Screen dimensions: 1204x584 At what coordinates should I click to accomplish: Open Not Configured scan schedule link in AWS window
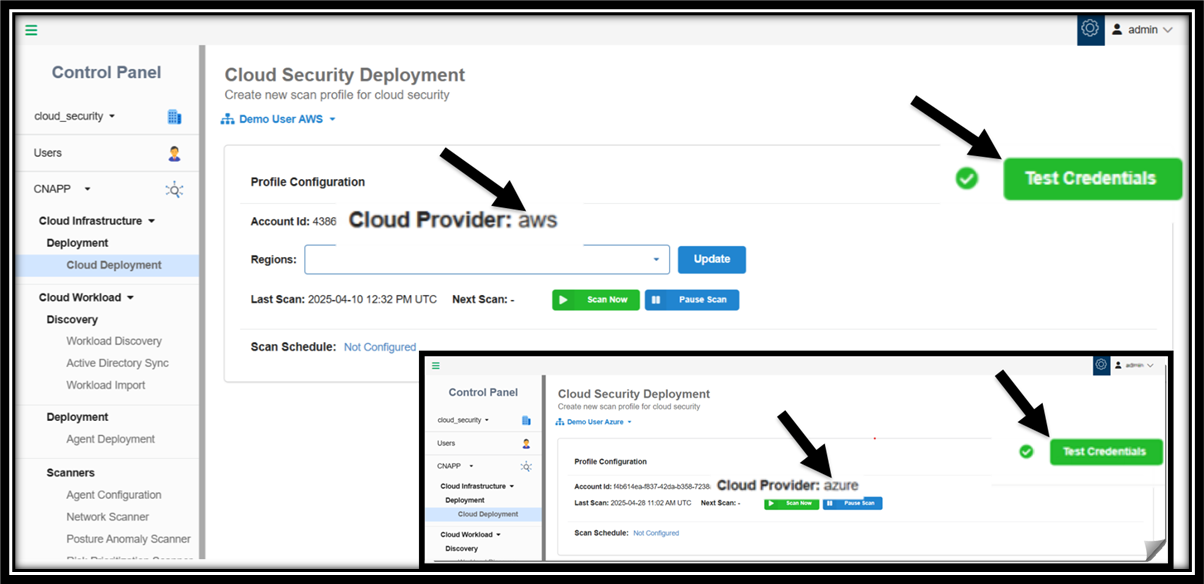380,347
